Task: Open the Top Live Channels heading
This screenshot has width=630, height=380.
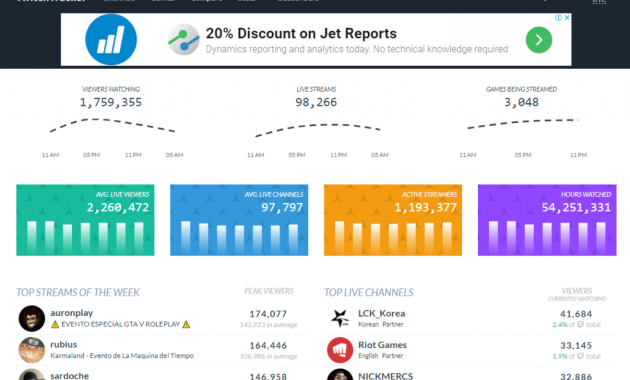Action: click(369, 292)
